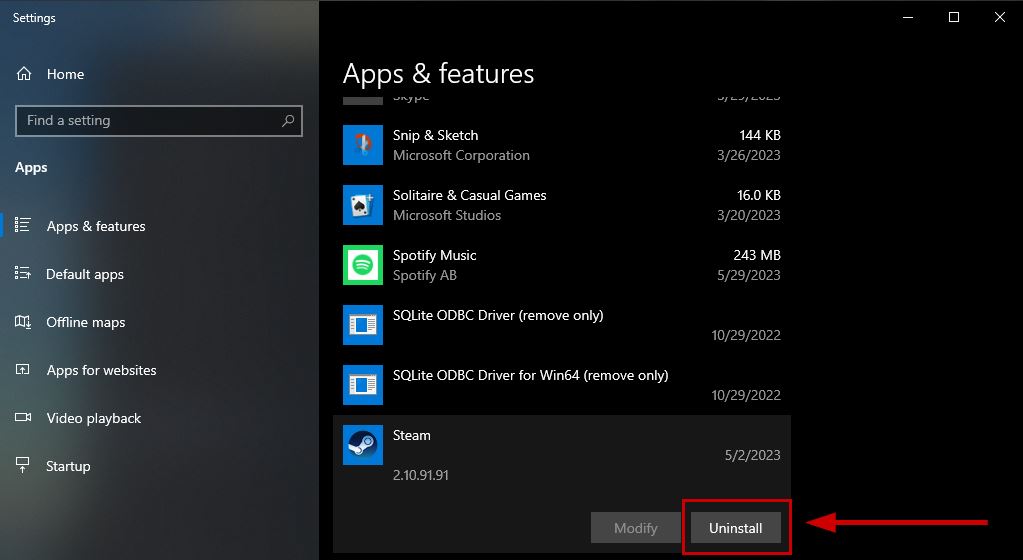Click the 3/20/2023 install date
The image size is (1023, 560).
click(x=749, y=215)
